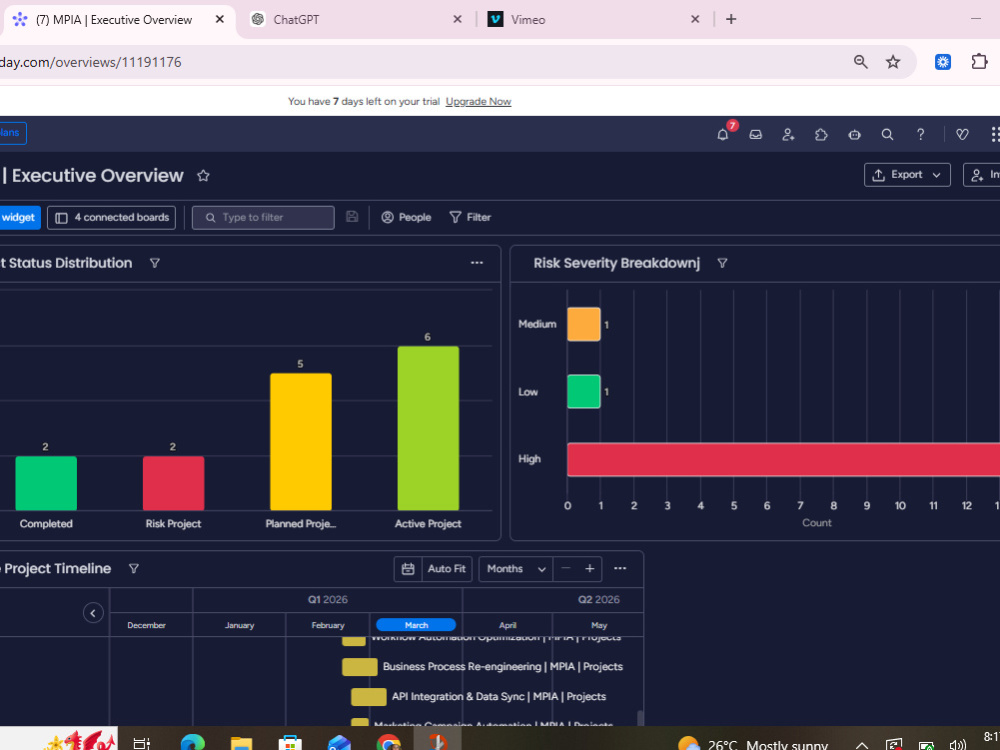Switch to the ChatGPT tab
1000x750 pixels.
click(x=356, y=20)
